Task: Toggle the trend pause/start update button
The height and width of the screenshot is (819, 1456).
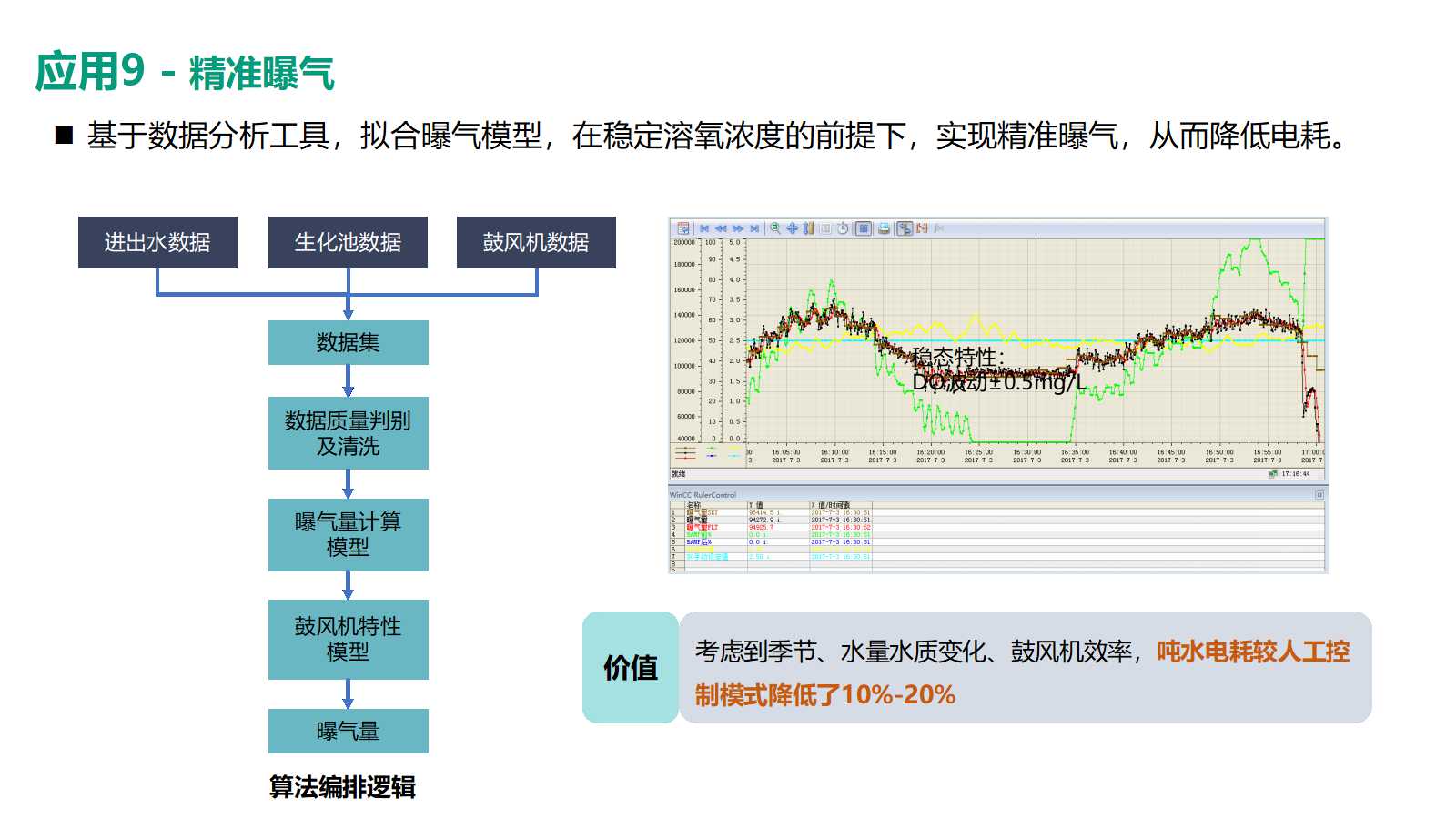Action: 864,228
